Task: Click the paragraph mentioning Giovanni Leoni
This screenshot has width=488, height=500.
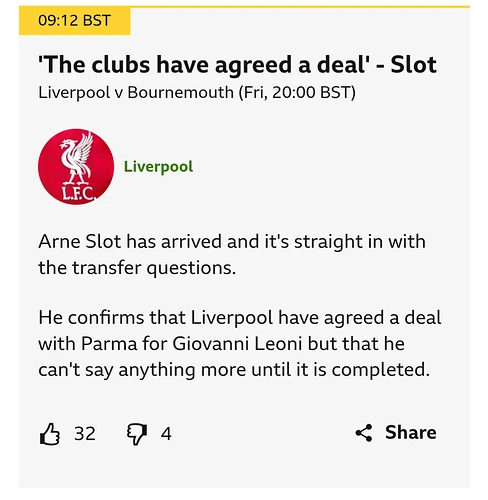Action: pos(240,344)
